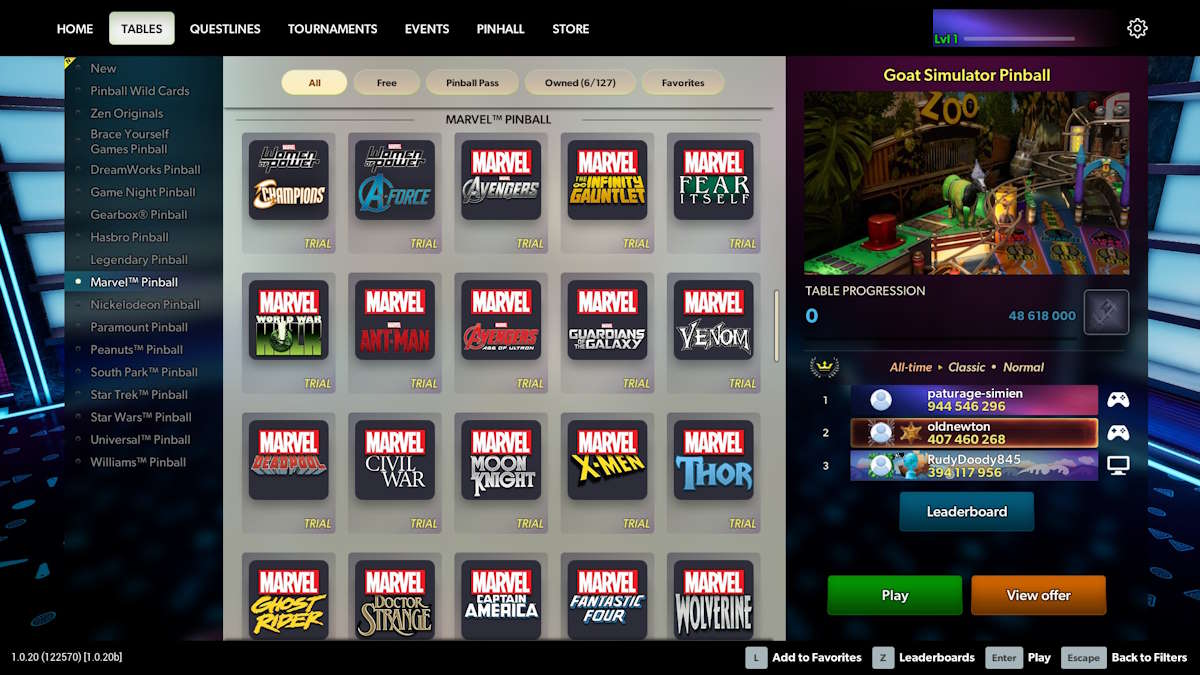Select the Wolverine table
Screen dimensions: 1200x675
(713, 599)
